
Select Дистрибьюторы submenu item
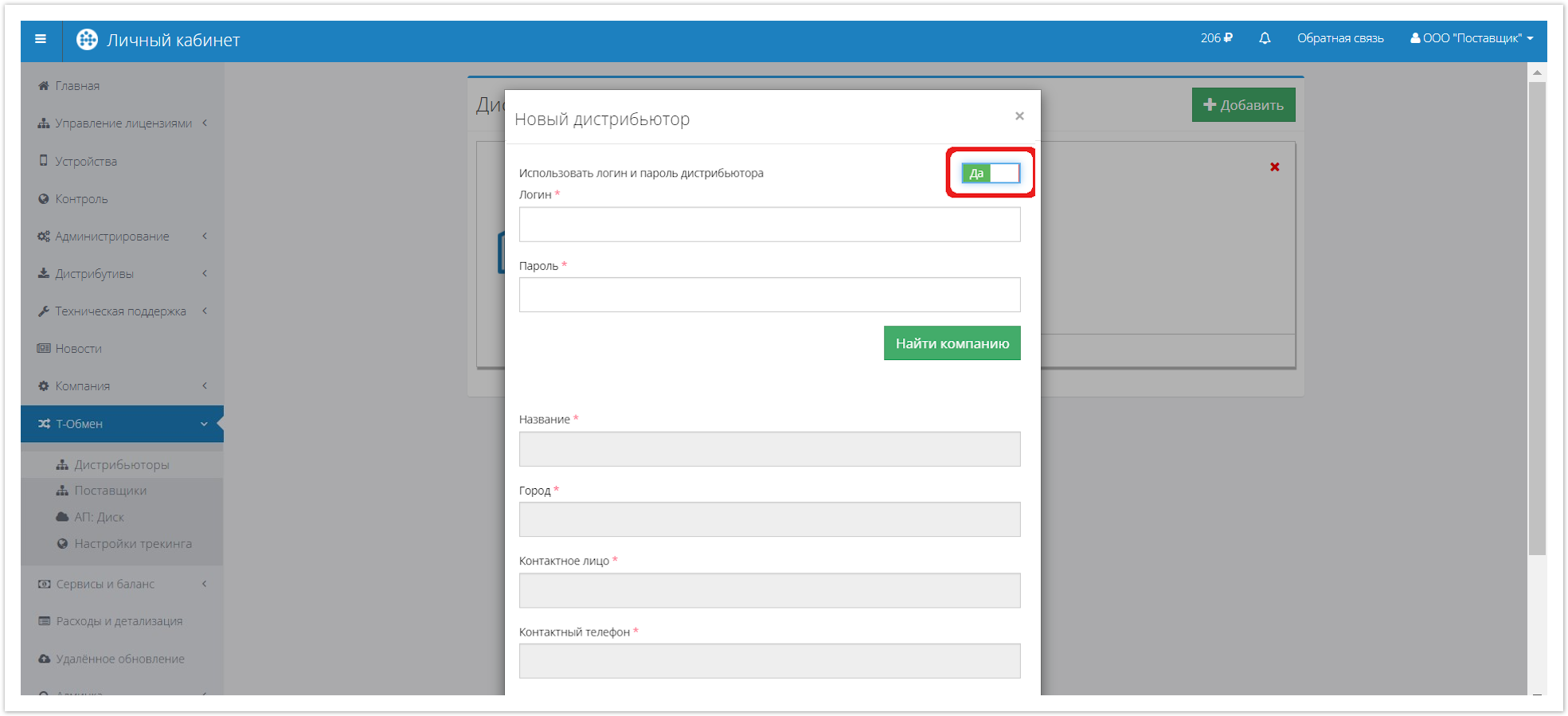(x=121, y=465)
